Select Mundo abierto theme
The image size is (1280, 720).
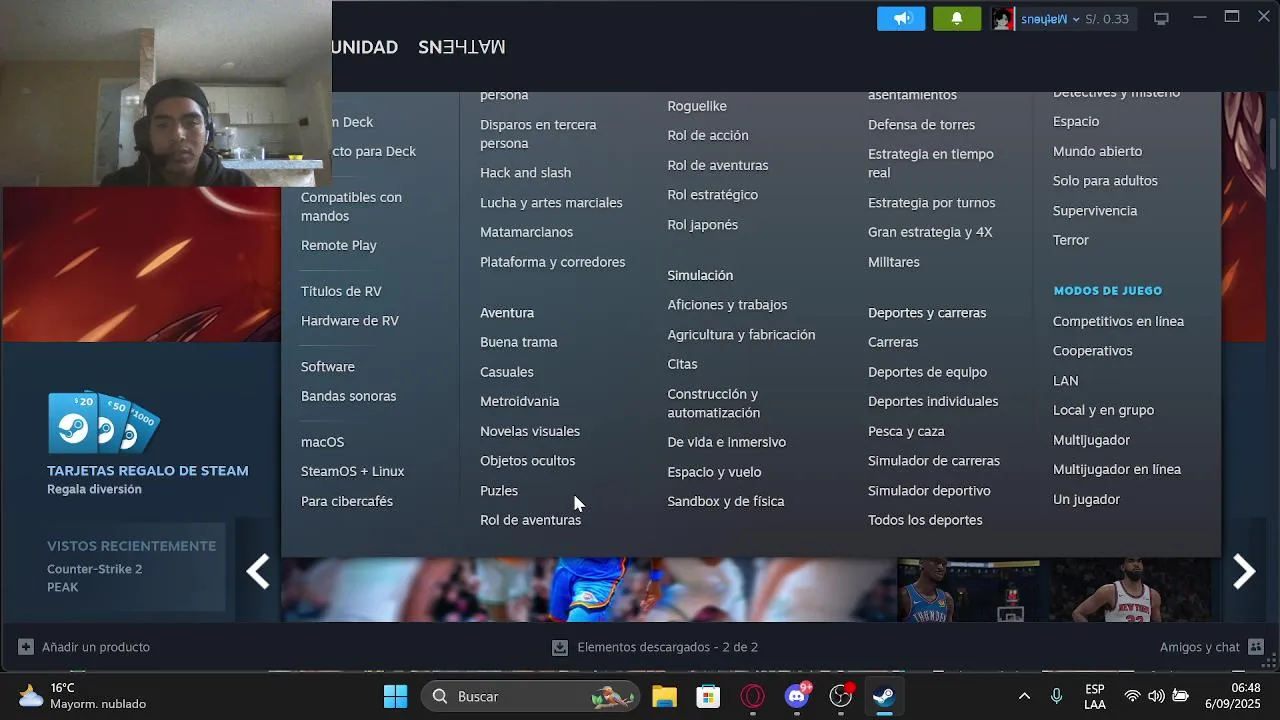pyautogui.click(x=1097, y=151)
